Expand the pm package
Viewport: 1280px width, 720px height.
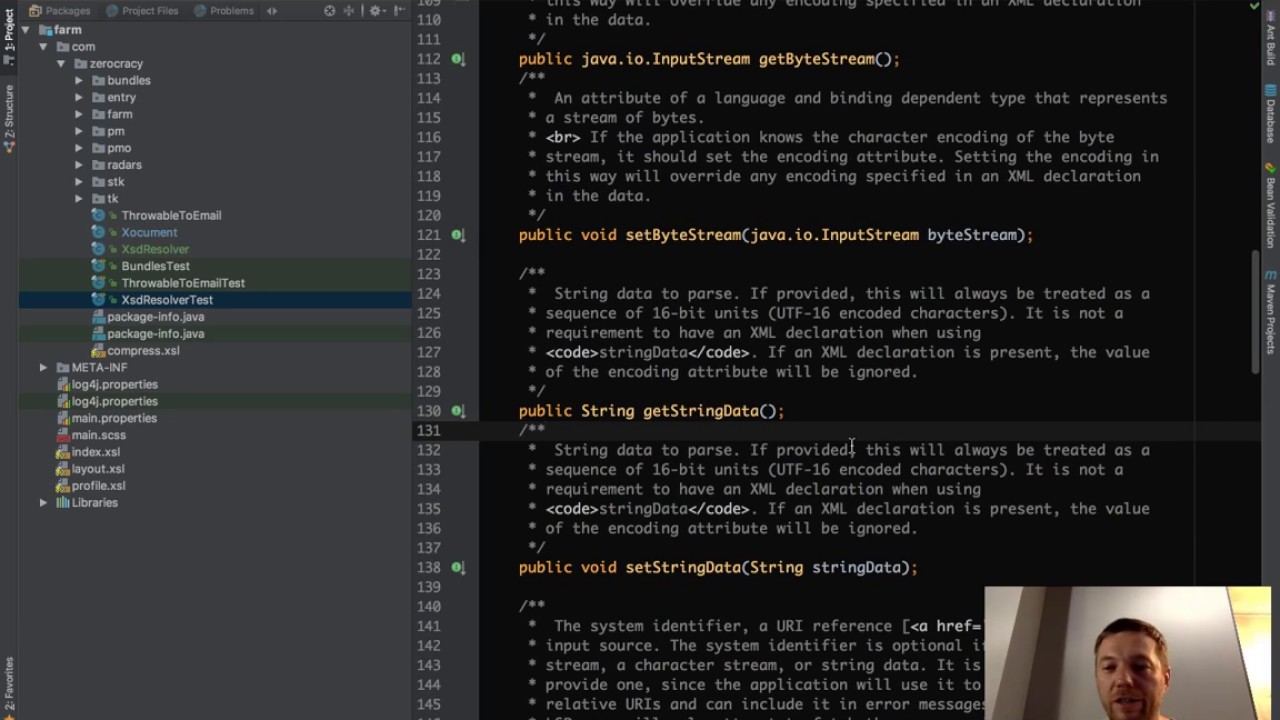[79, 132]
